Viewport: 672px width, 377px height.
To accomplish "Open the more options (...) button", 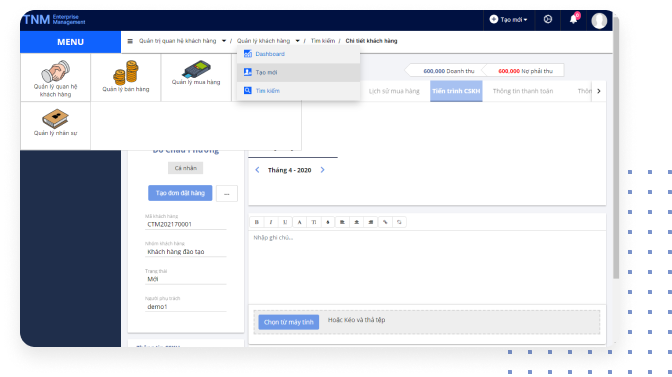I will [227, 194].
